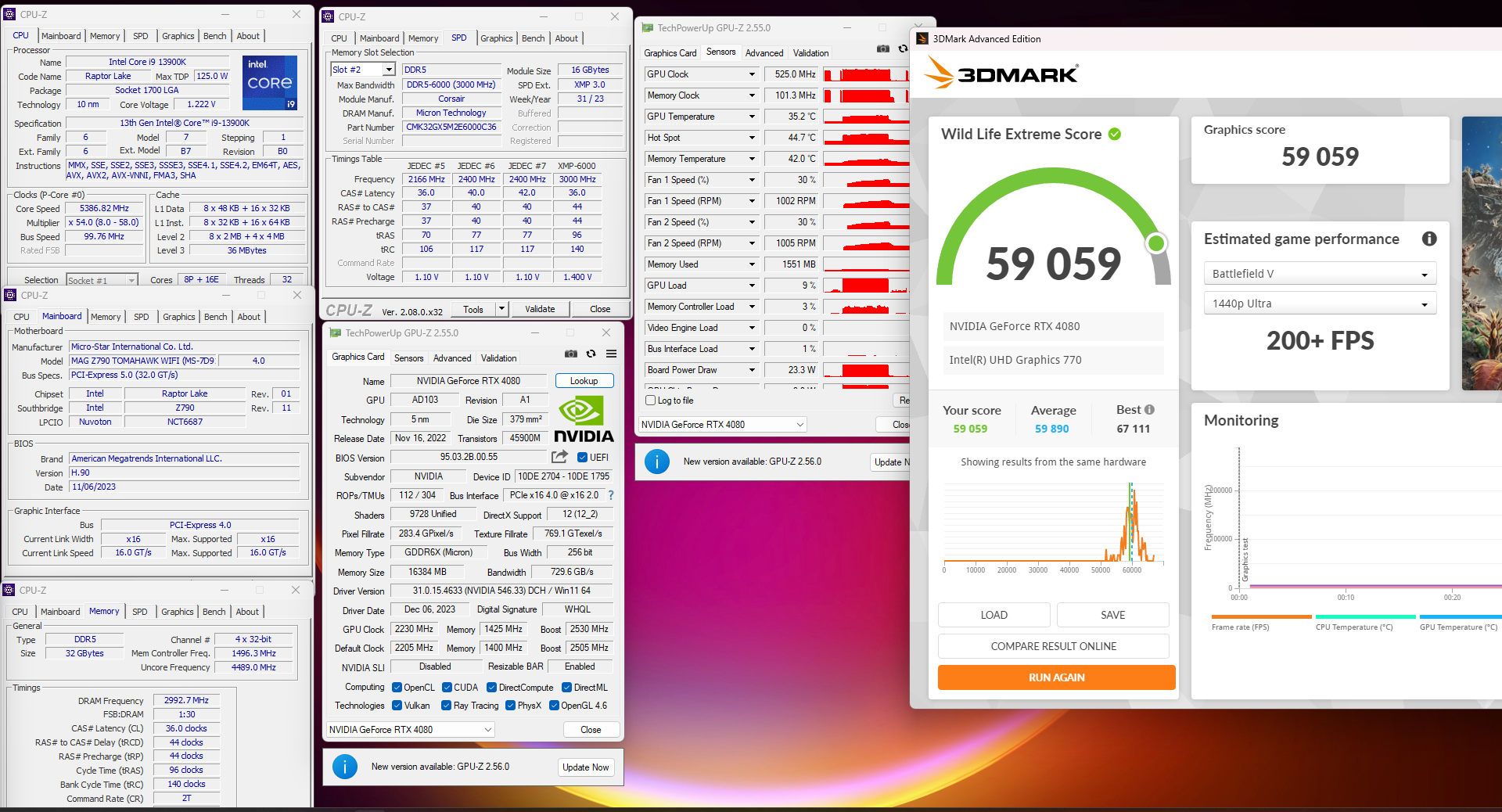Click the GPU Load red sensor graph
Screen dimensions: 1502x812
(865, 286)
